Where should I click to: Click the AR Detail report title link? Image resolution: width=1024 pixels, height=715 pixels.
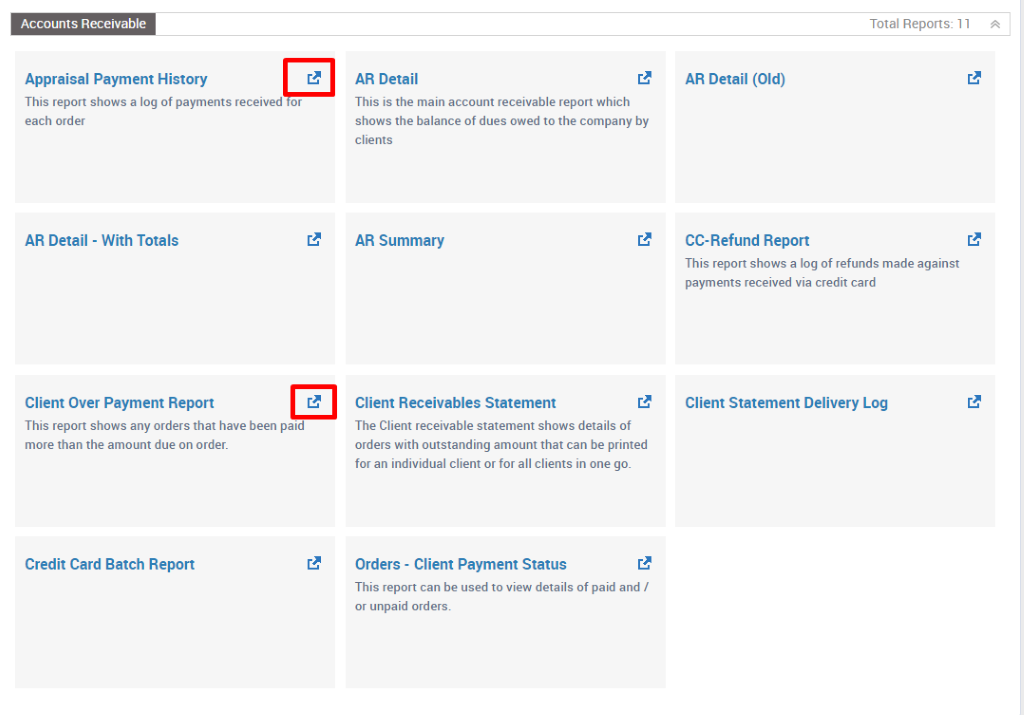pos(386,79)
